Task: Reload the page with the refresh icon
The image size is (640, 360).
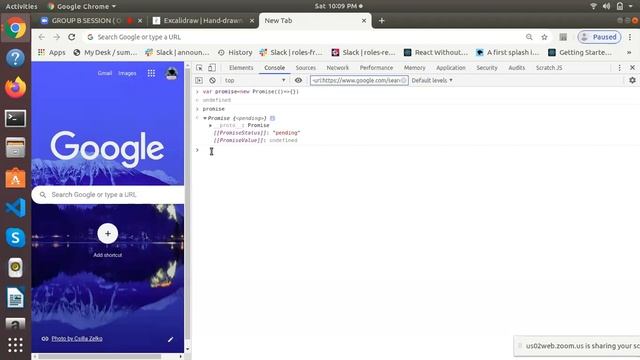Action: pyautogui.click(x=71, y=37)
